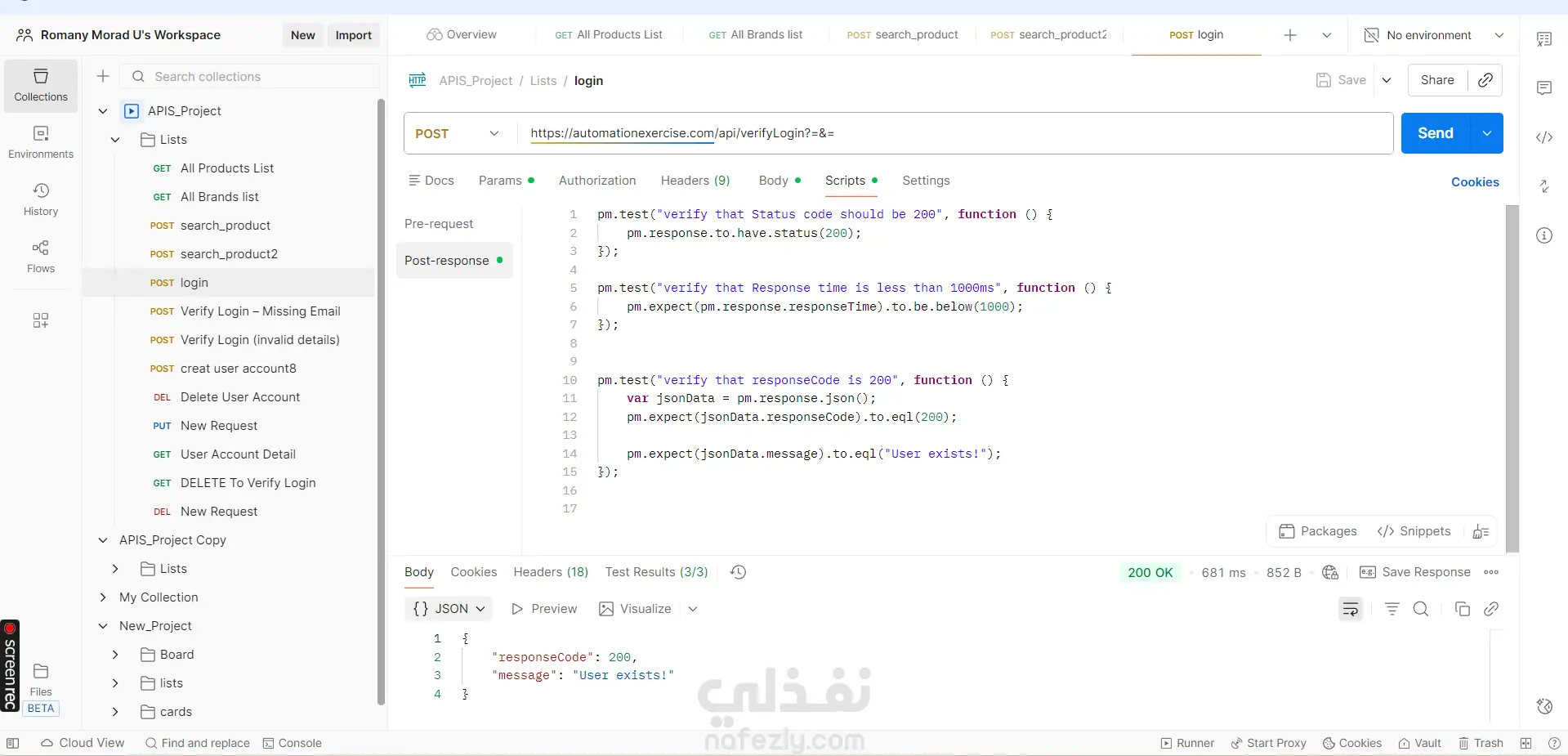Click the Send button

[1436, 133]
